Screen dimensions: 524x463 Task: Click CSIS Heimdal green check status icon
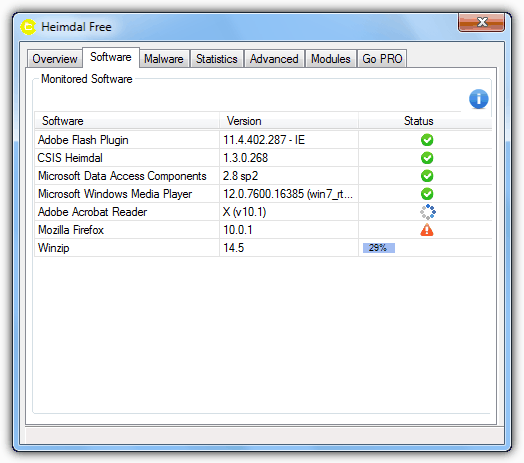tap(427, 158)
